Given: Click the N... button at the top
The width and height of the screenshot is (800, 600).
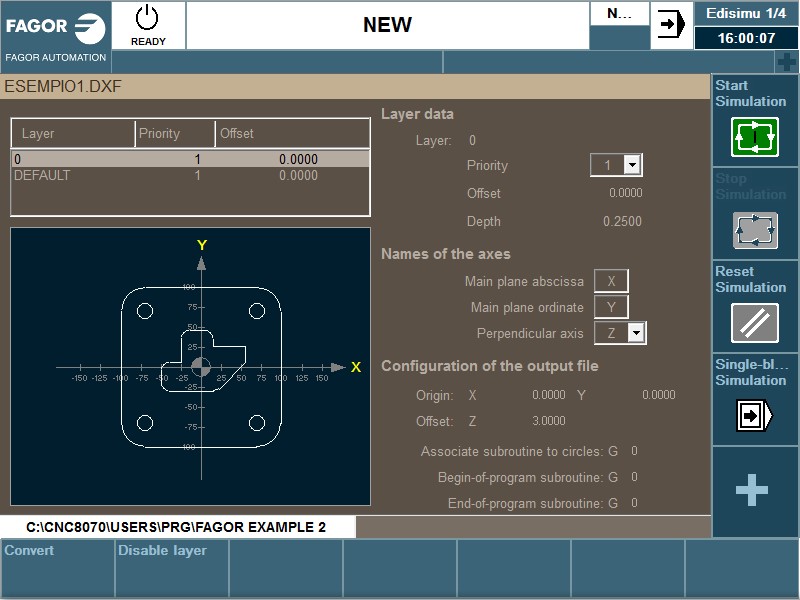Looking at the screenshot, I should (619, 15).
